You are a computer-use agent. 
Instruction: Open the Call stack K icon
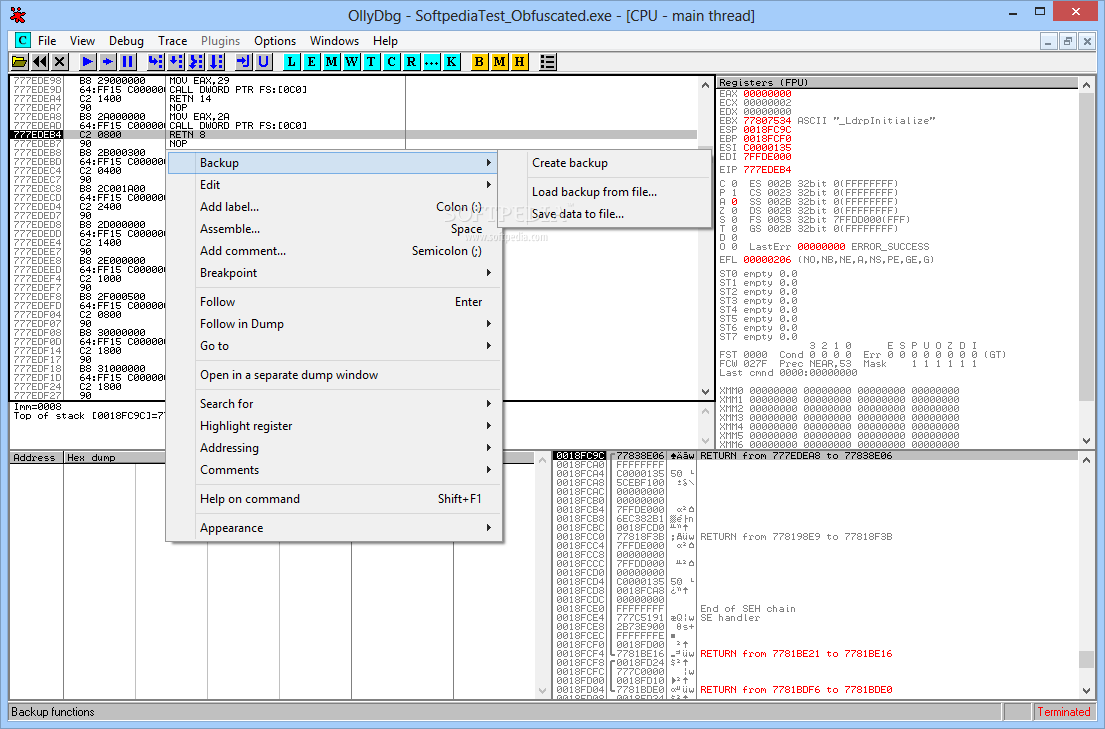click(x=452, y=62)
